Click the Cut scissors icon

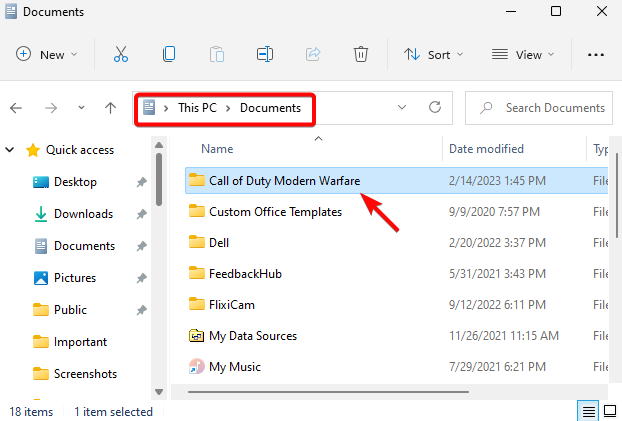click(121, 54)
